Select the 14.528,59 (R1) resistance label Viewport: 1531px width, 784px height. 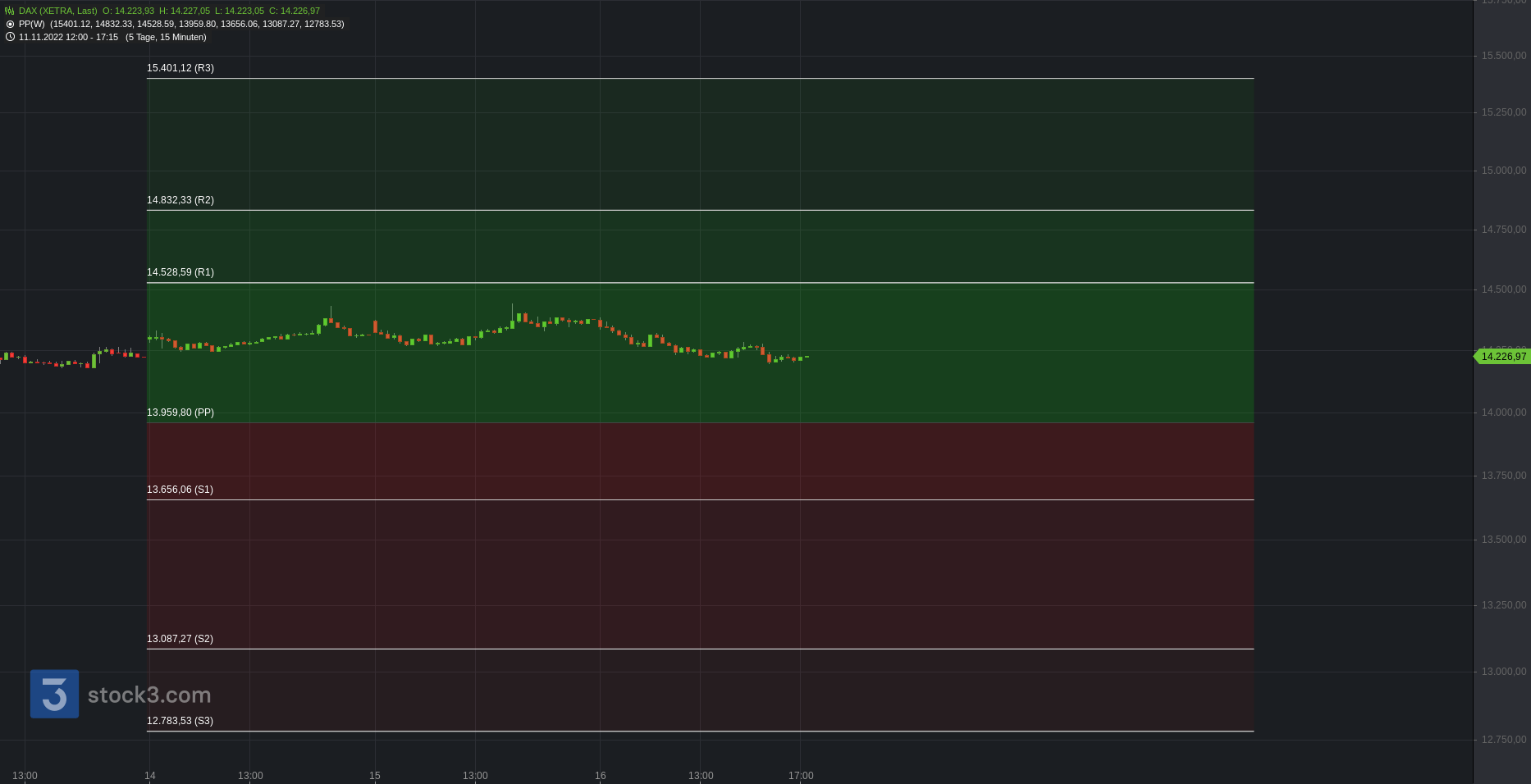click(180, 272)
